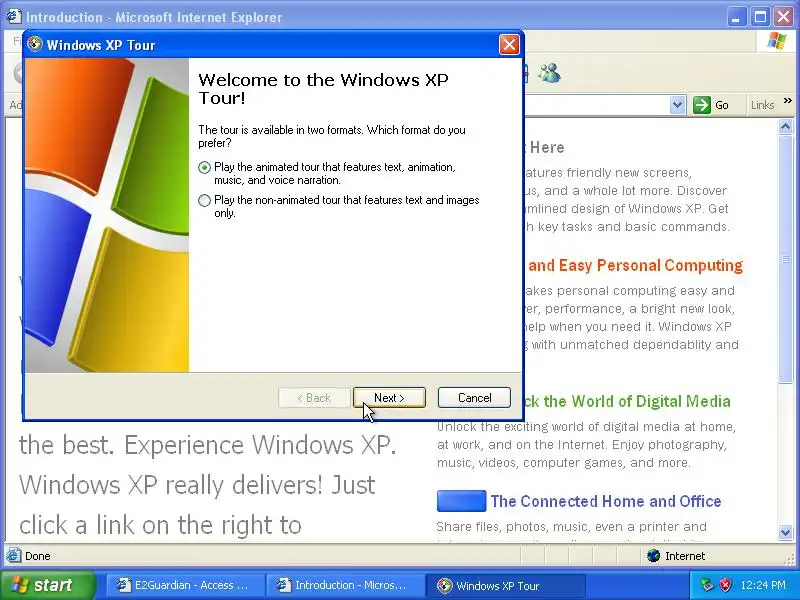Expand the Links chevron overflow
The image size is (800, 600).
tap(788, 101)
